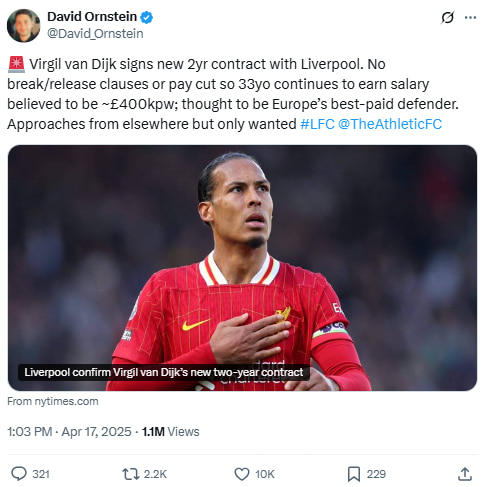Click the 10K likes count
482x487 pixels.
[x=265, y=474]
